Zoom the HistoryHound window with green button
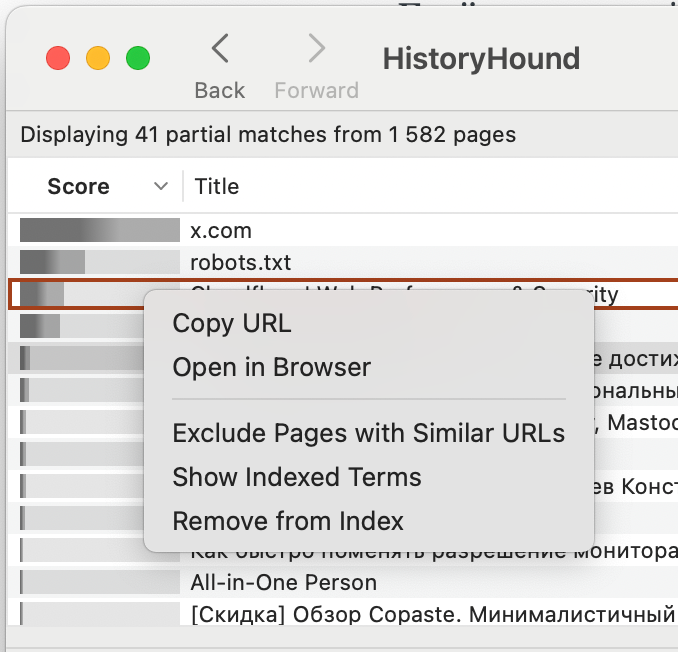 point(138,58)
